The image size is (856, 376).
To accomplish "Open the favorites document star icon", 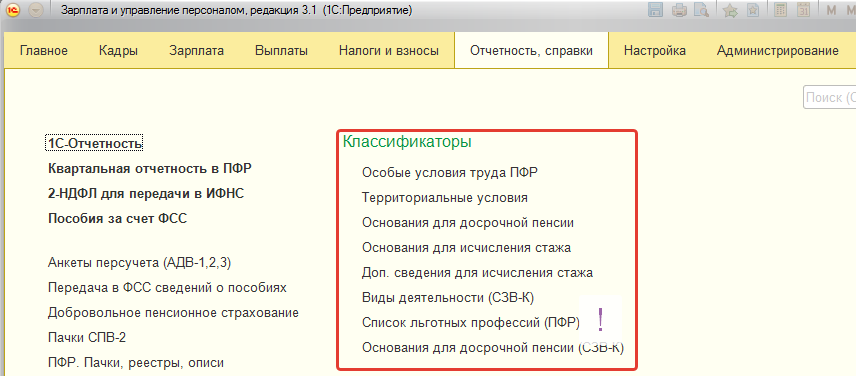I will pos(753,10).
